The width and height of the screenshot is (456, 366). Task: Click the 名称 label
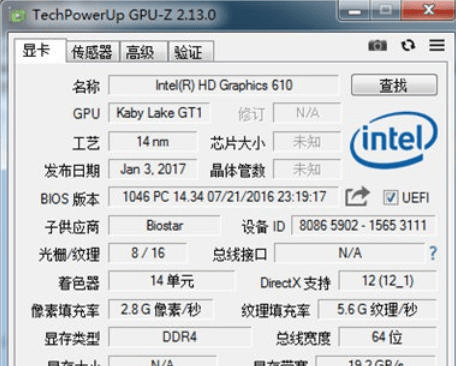[86, 87]
